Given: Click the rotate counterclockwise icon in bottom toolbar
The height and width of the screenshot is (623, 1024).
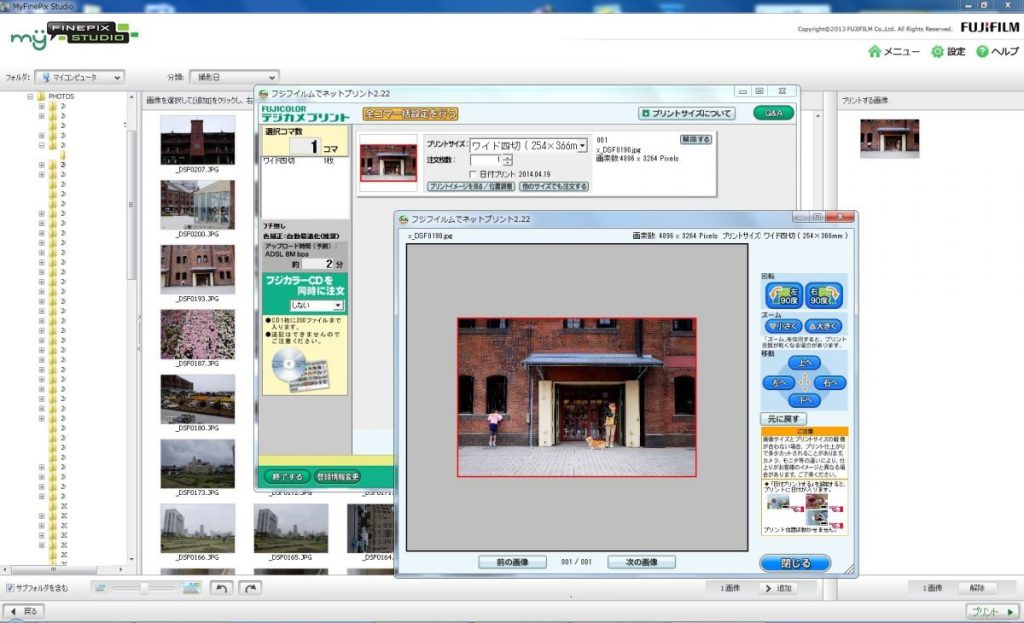Looking at the screenshot, I should pyautogui.click(x=221, y=588).
